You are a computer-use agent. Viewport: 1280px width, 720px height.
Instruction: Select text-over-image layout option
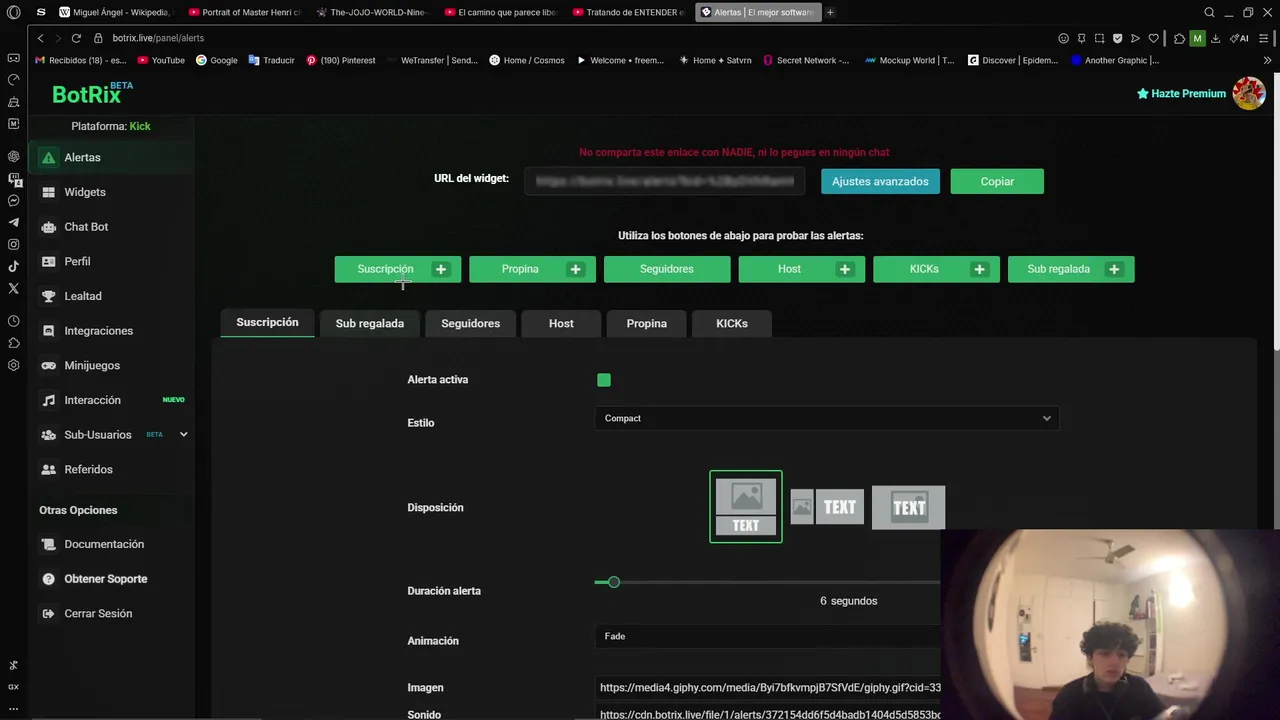[908, 507]
